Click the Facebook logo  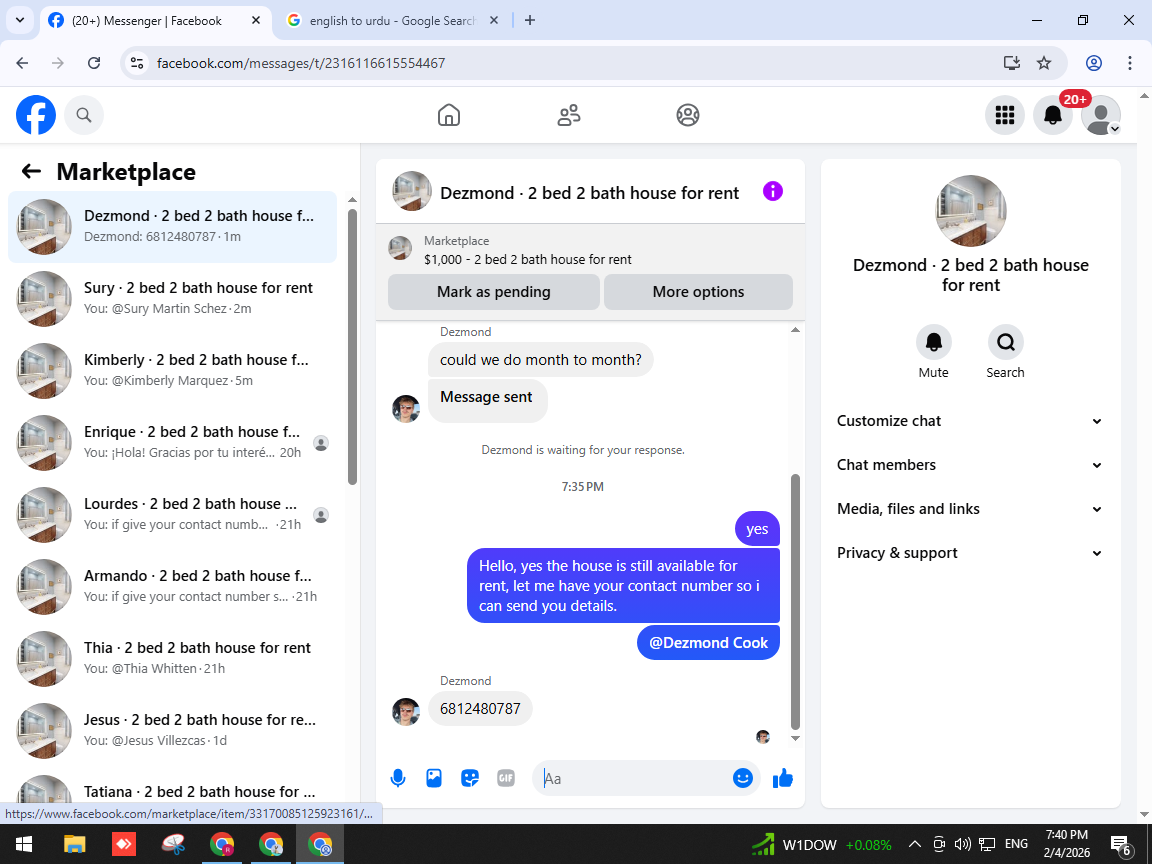point(36,115)
